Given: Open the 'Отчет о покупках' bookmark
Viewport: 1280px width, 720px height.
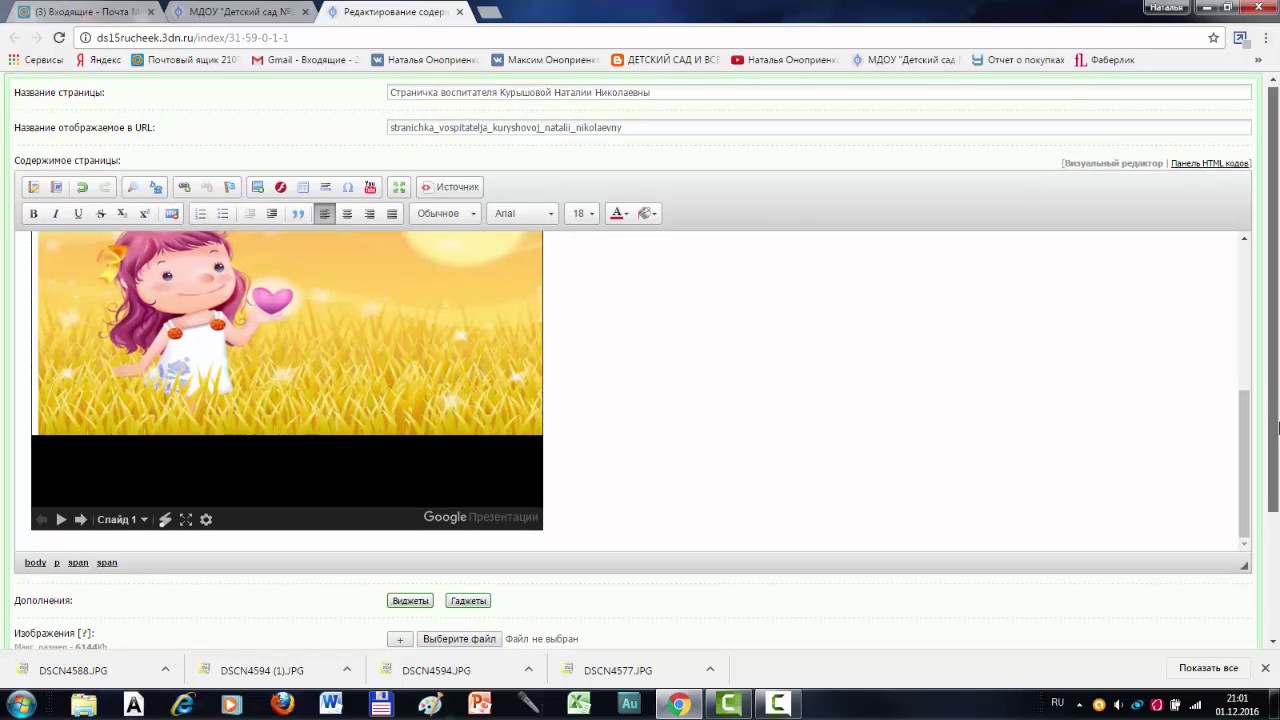Looking at the screenshot, I should [x=1018, y=60].
